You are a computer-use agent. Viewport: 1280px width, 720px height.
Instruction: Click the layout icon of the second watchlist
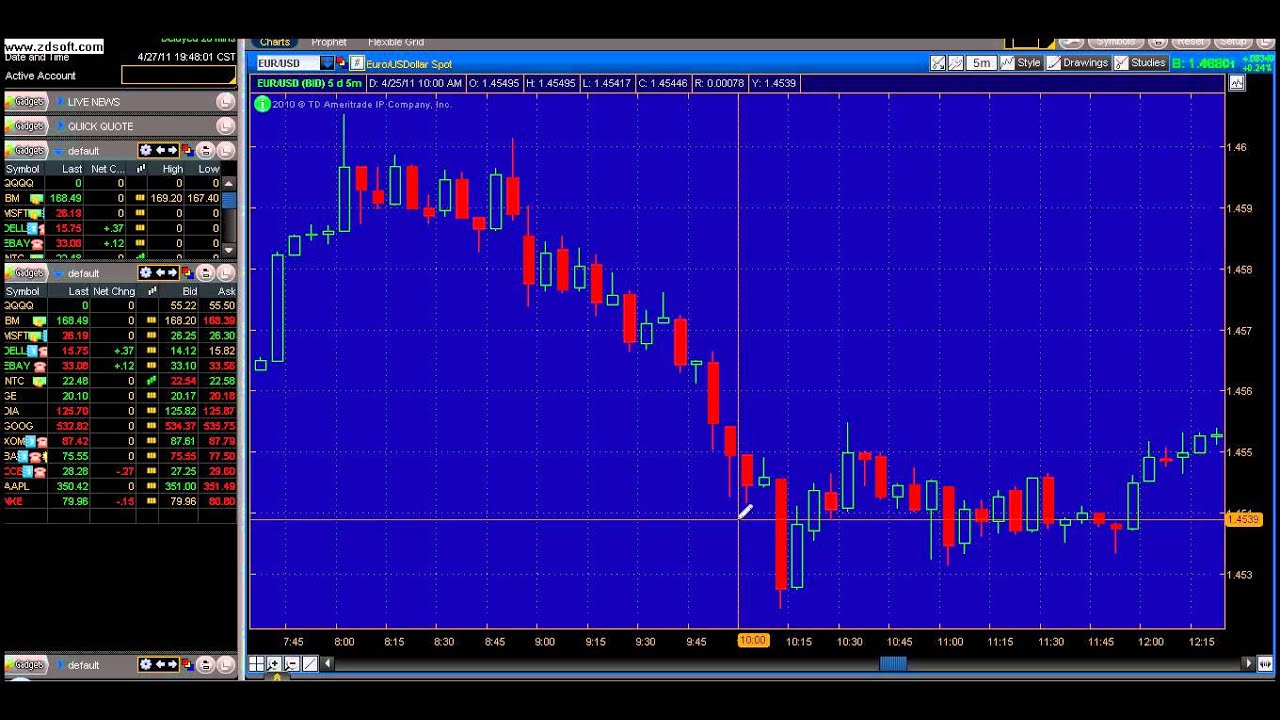[225, 273]
